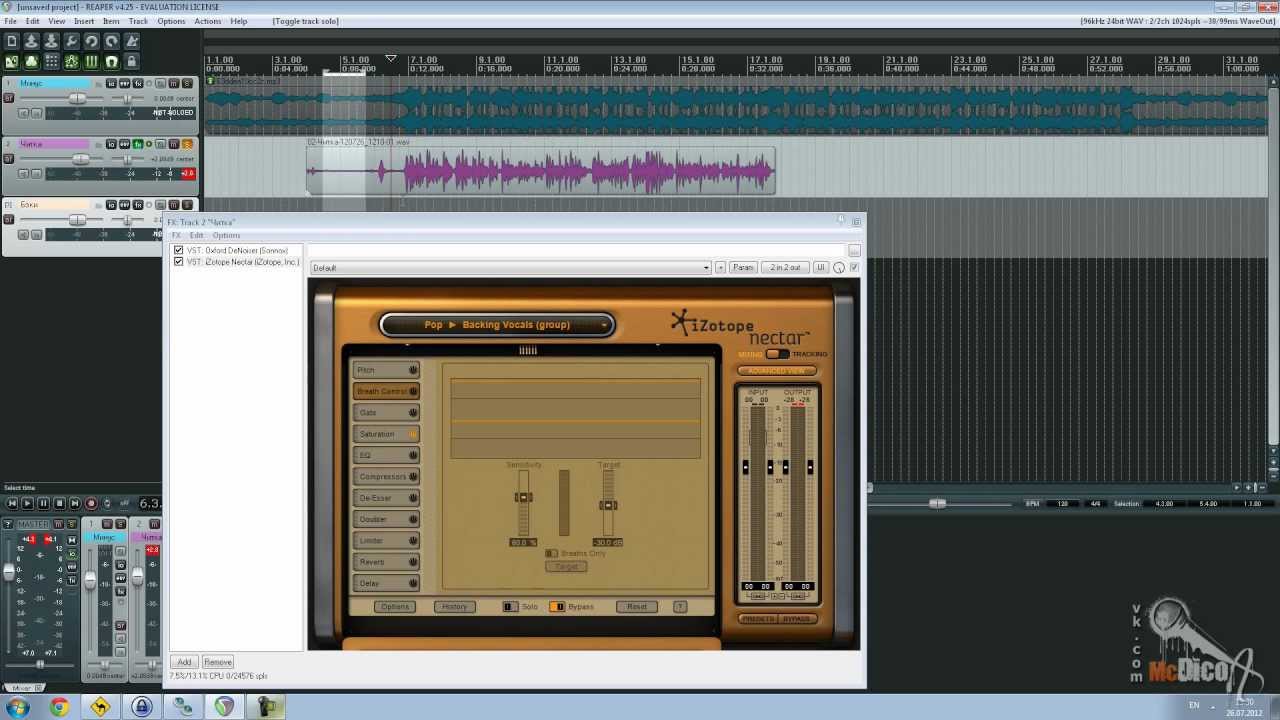Image resolution: width=1280 pixels, height=720 pixels.
Task: Click the Add button in FX window
Action: 184,662
